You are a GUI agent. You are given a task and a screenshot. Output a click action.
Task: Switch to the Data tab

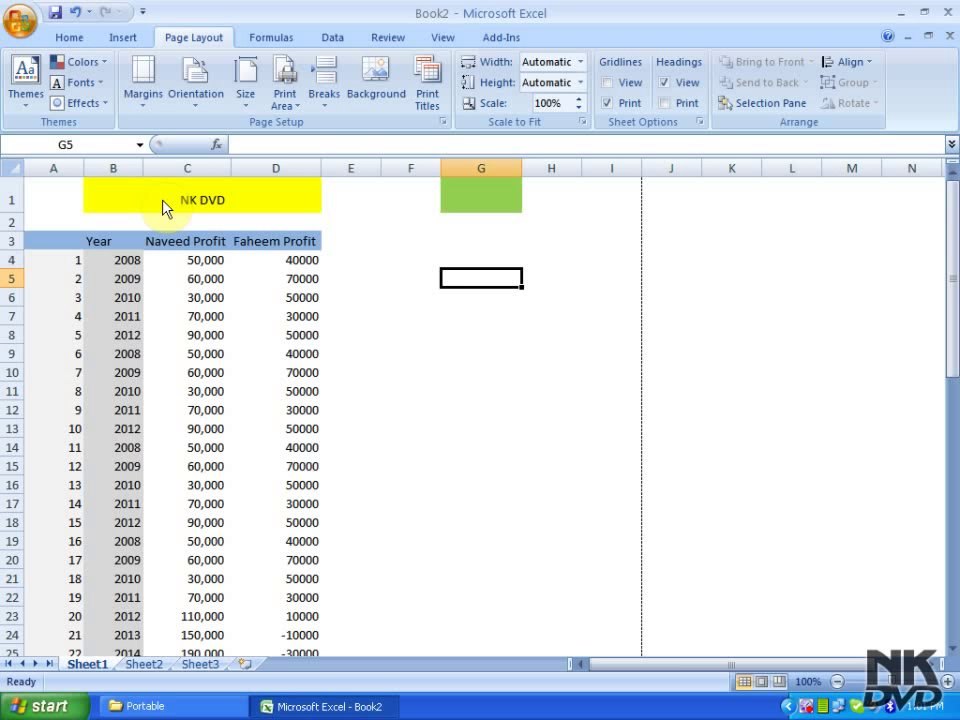coord(332,37)
